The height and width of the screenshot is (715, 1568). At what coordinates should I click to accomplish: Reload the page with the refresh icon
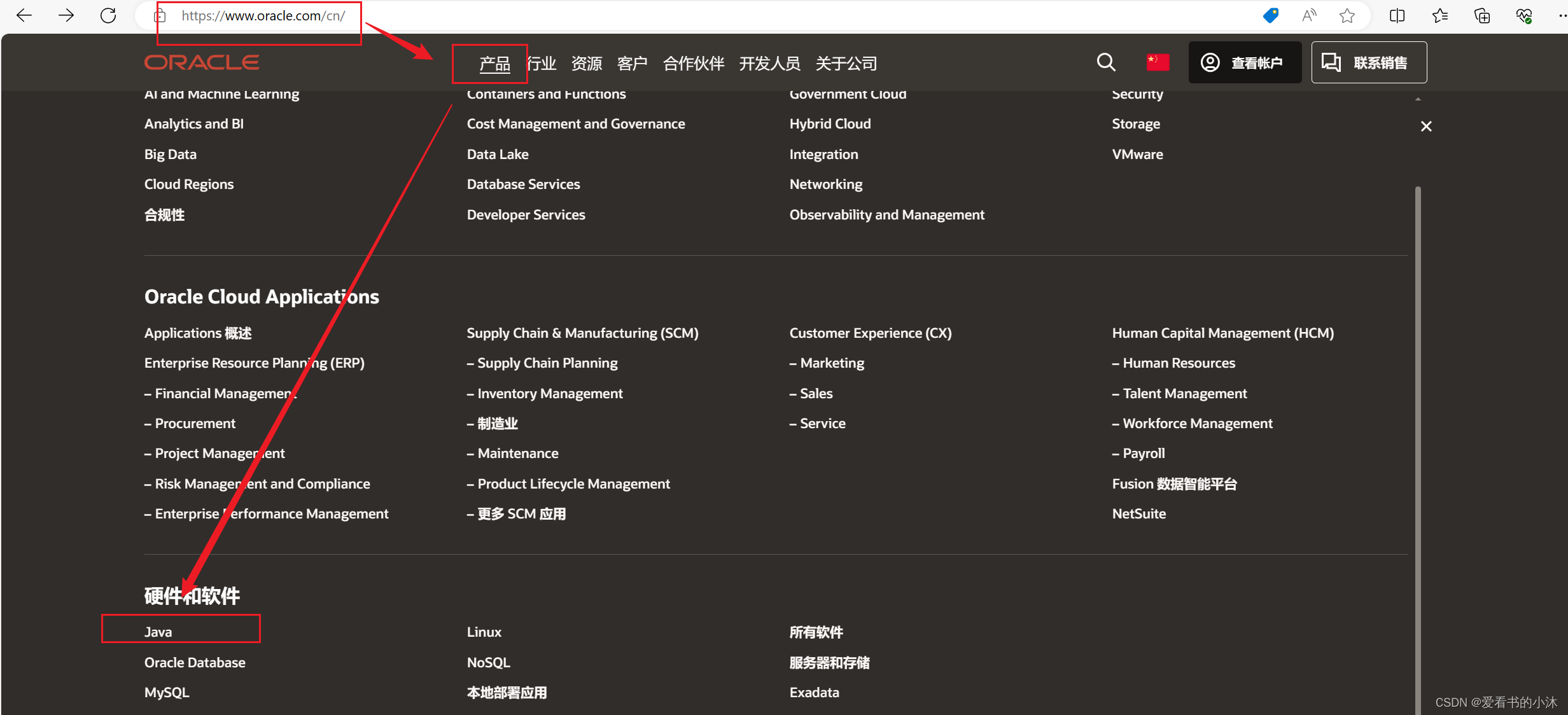(x=108, y=15)
